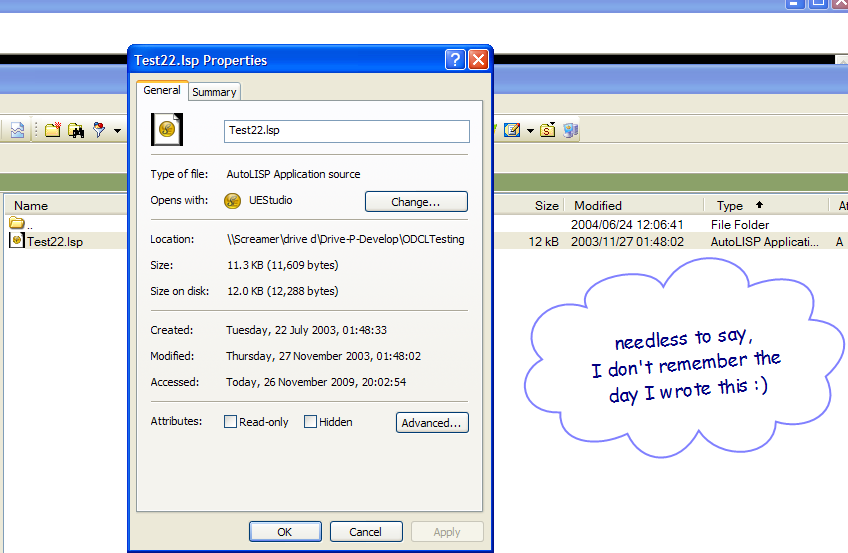Screen dimensions: 848x553
Task: Switch to the Summary tab
Action: tap(214, 92)
